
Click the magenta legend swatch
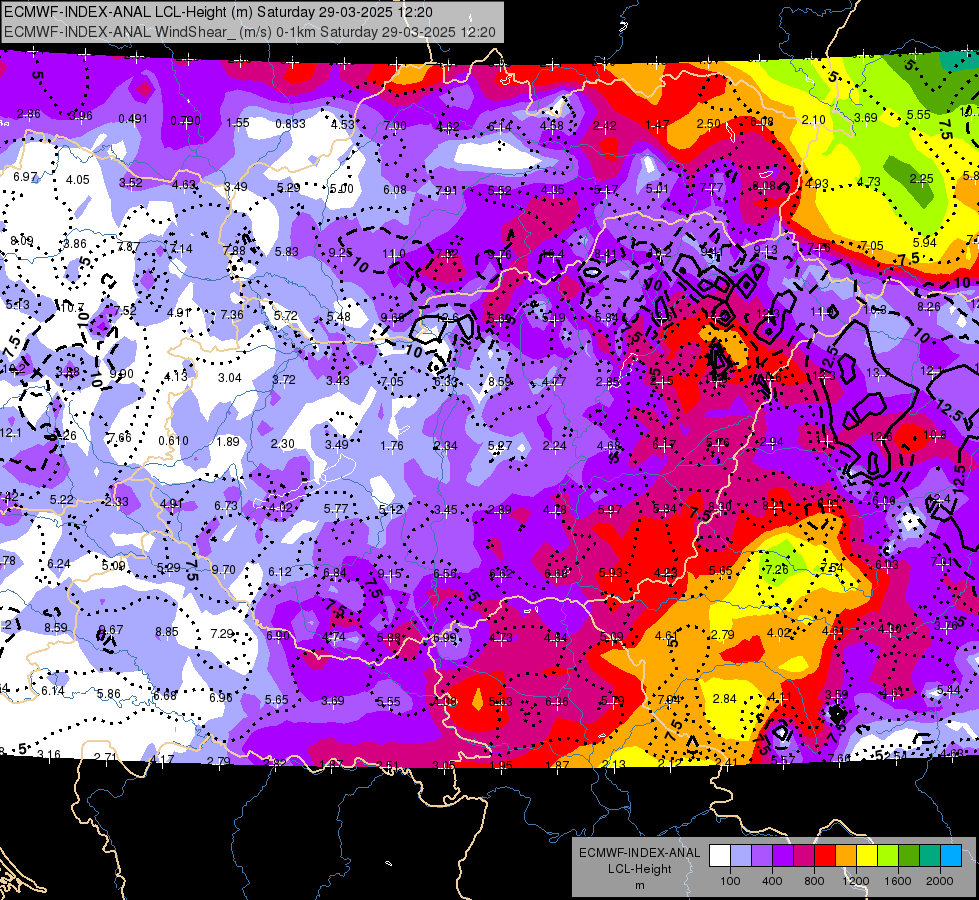click(804, 856)
